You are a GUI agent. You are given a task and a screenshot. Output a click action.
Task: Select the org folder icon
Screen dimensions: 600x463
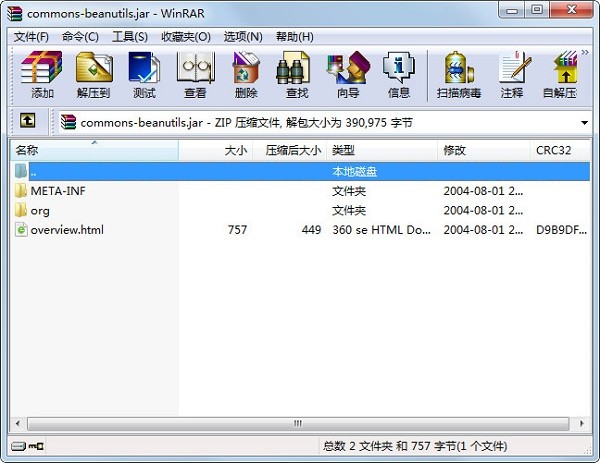tap(21, 210)
